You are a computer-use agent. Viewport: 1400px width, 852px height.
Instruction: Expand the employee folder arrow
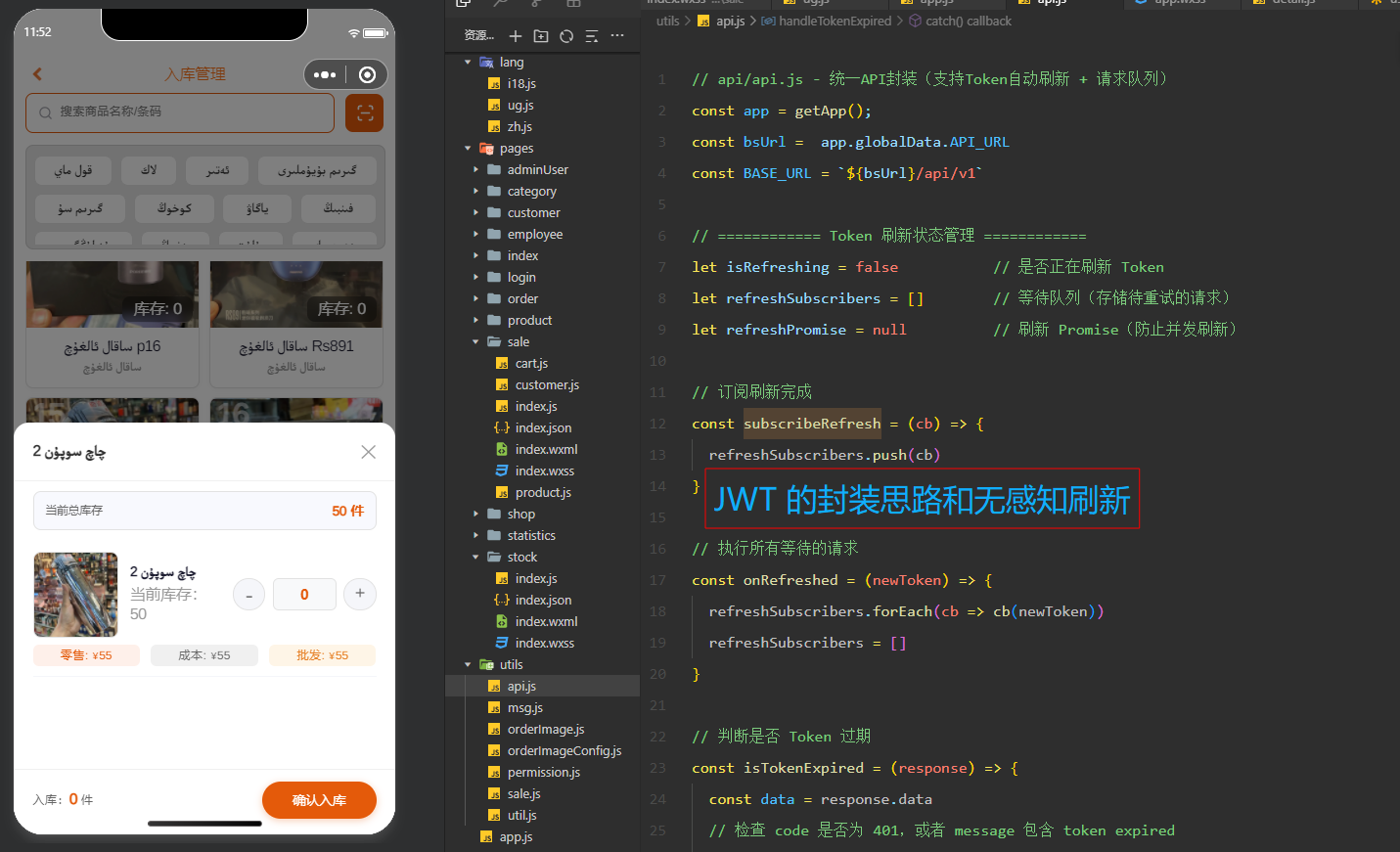click(476, 235)
